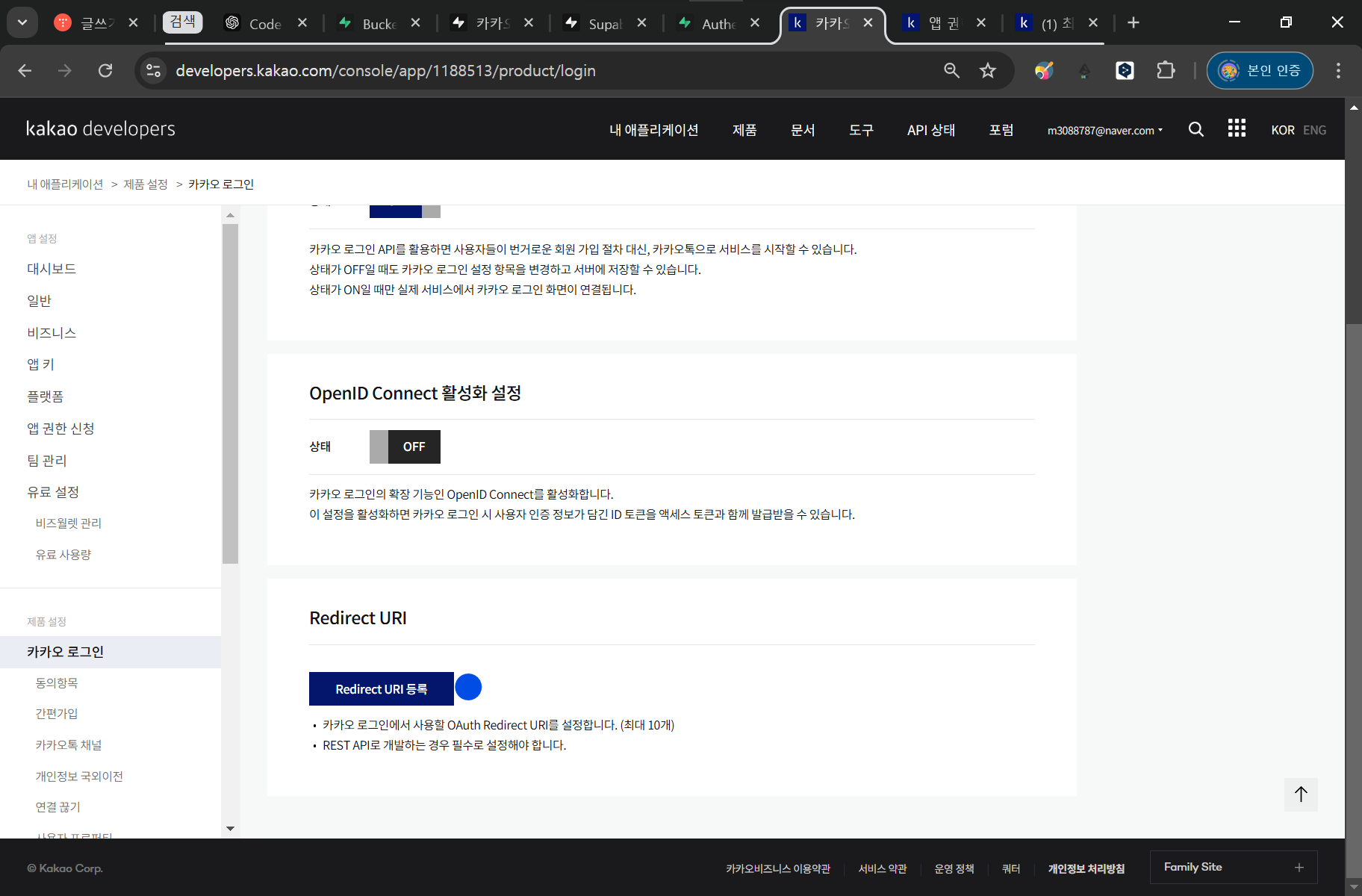This screenshot has height=896, width=1362.
Task: Bookmark this page with the star
Action: 988,70
